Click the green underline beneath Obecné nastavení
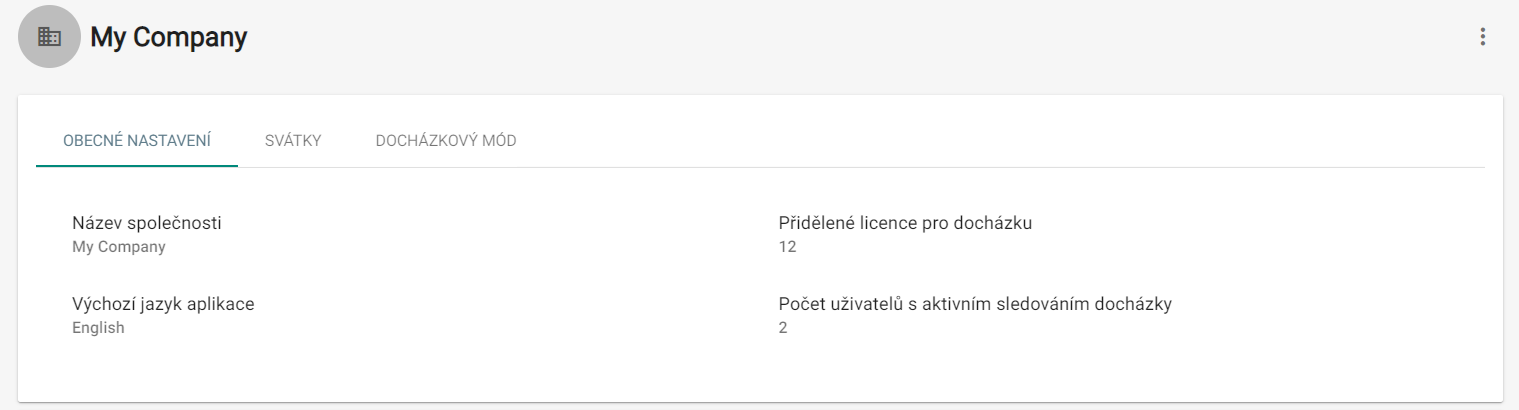 pos(137,165)
